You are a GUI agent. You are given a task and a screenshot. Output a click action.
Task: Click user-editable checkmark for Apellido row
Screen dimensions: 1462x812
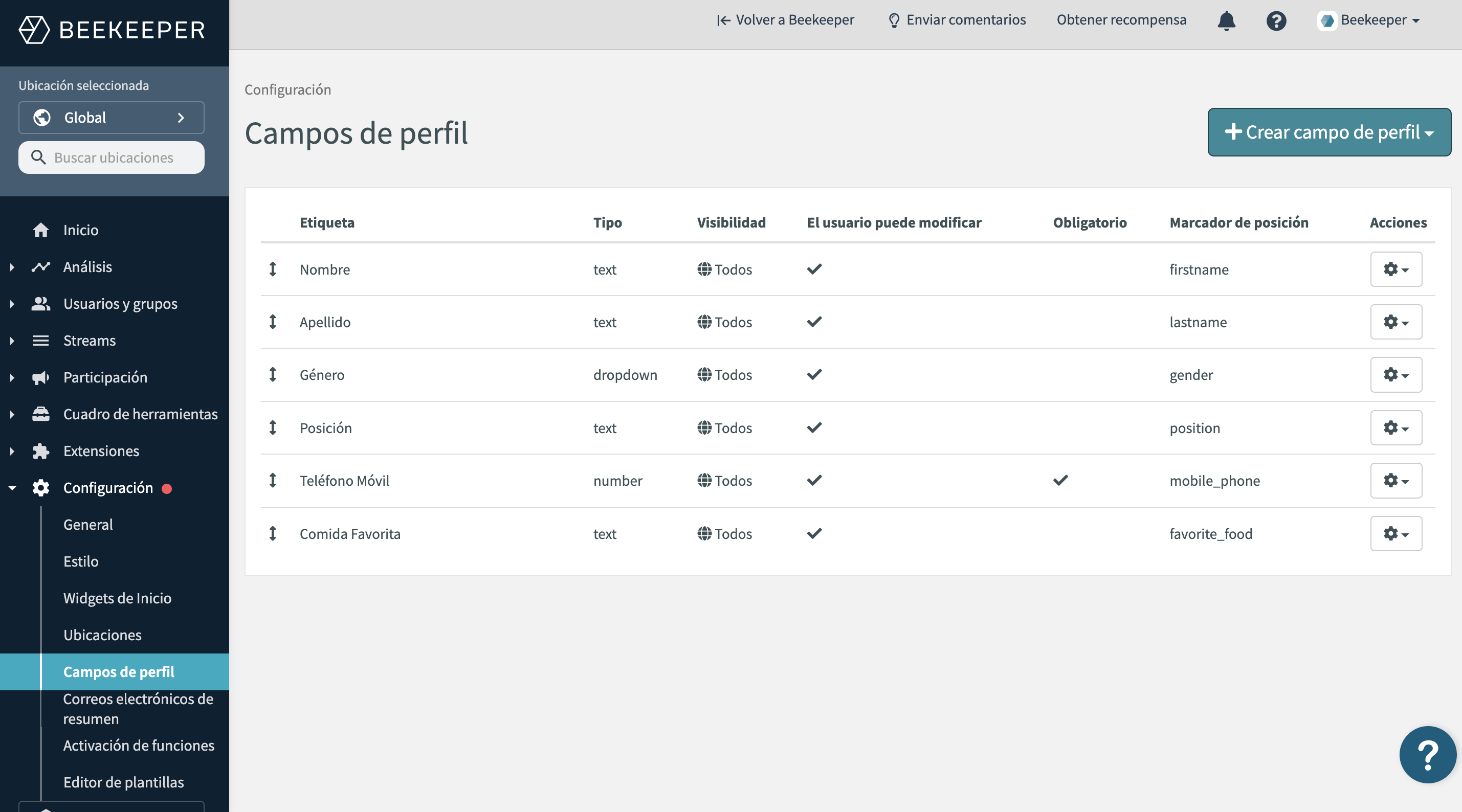pyautogui.click(x=814, y=322)
